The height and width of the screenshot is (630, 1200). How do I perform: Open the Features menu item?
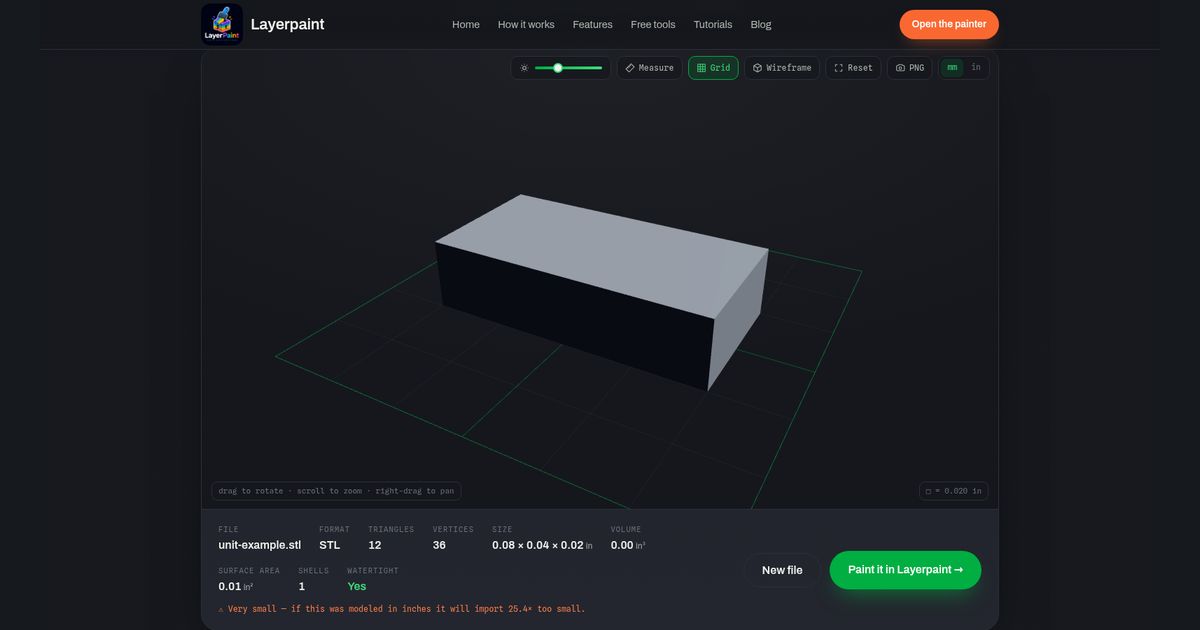pos(593,24)
